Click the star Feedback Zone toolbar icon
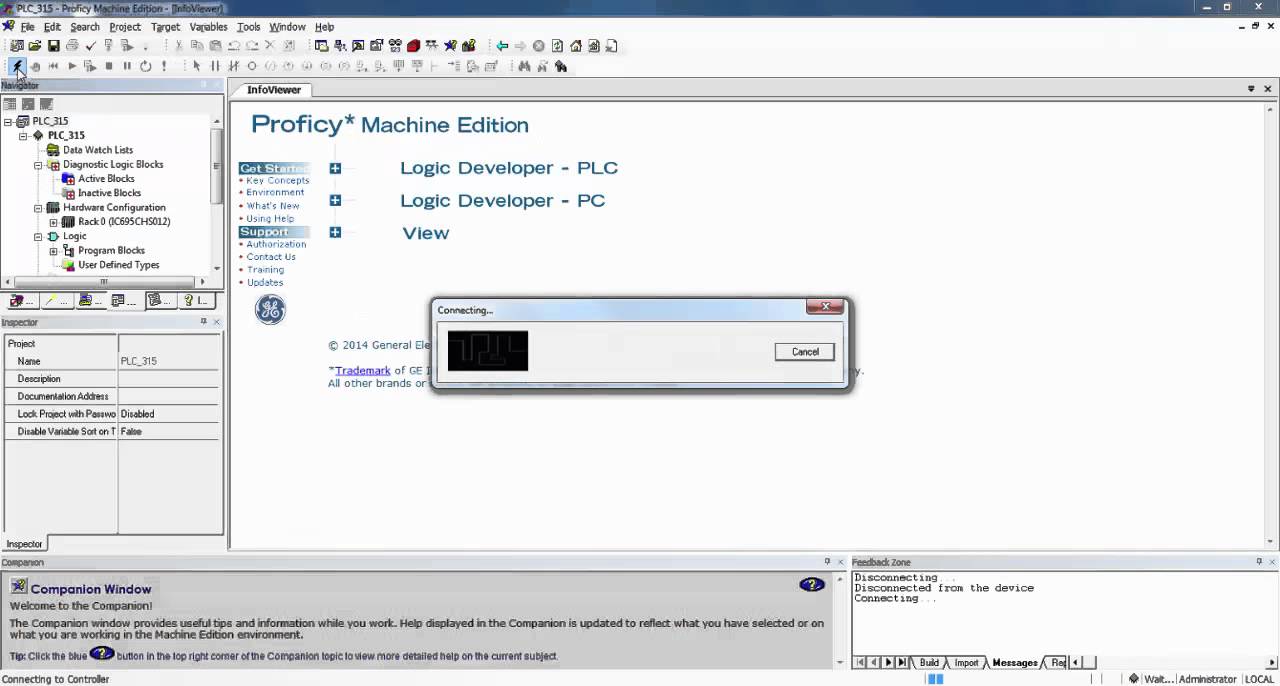This screenshot has height=686, width=1280. pyautogui.click(x=450, y=45)
